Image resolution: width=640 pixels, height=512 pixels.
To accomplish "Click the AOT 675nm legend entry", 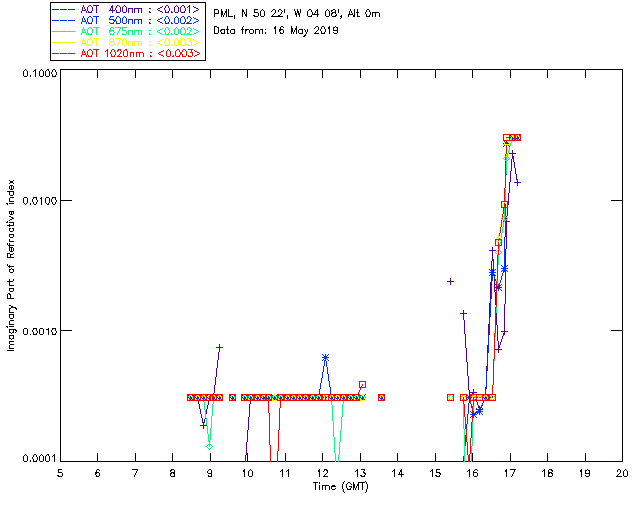I will [127, 31].
